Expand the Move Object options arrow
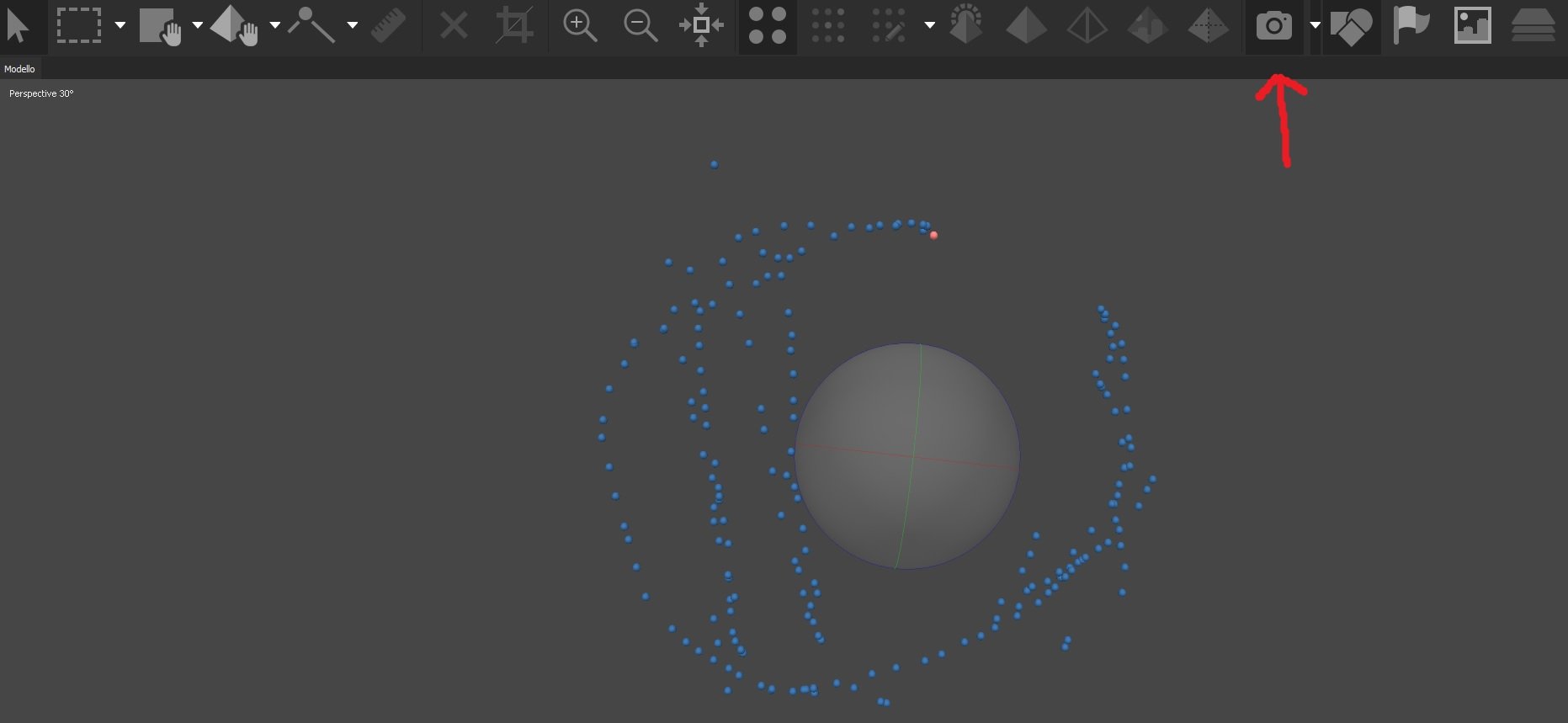The width and height of the screenshot is (1568, 723). [x=275, y=25]
